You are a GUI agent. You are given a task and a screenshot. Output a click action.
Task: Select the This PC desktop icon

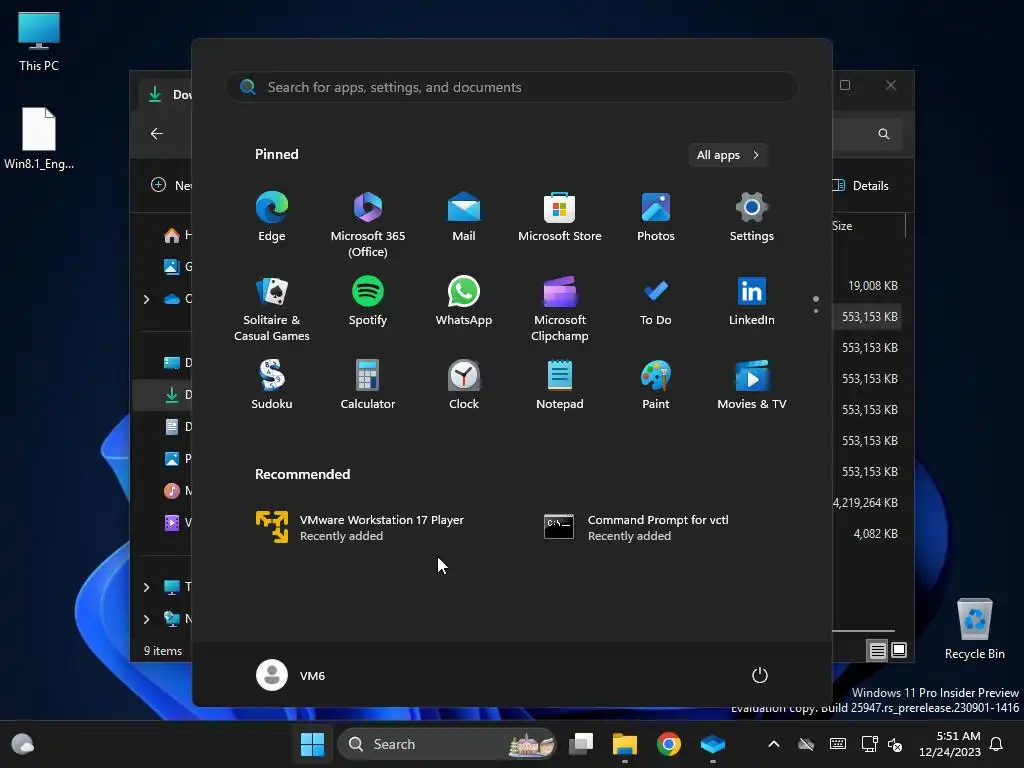point(39,41)
